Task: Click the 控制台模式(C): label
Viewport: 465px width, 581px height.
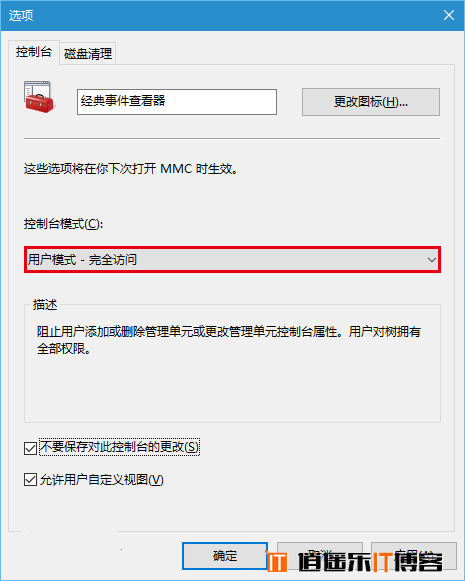Action: 63,224
